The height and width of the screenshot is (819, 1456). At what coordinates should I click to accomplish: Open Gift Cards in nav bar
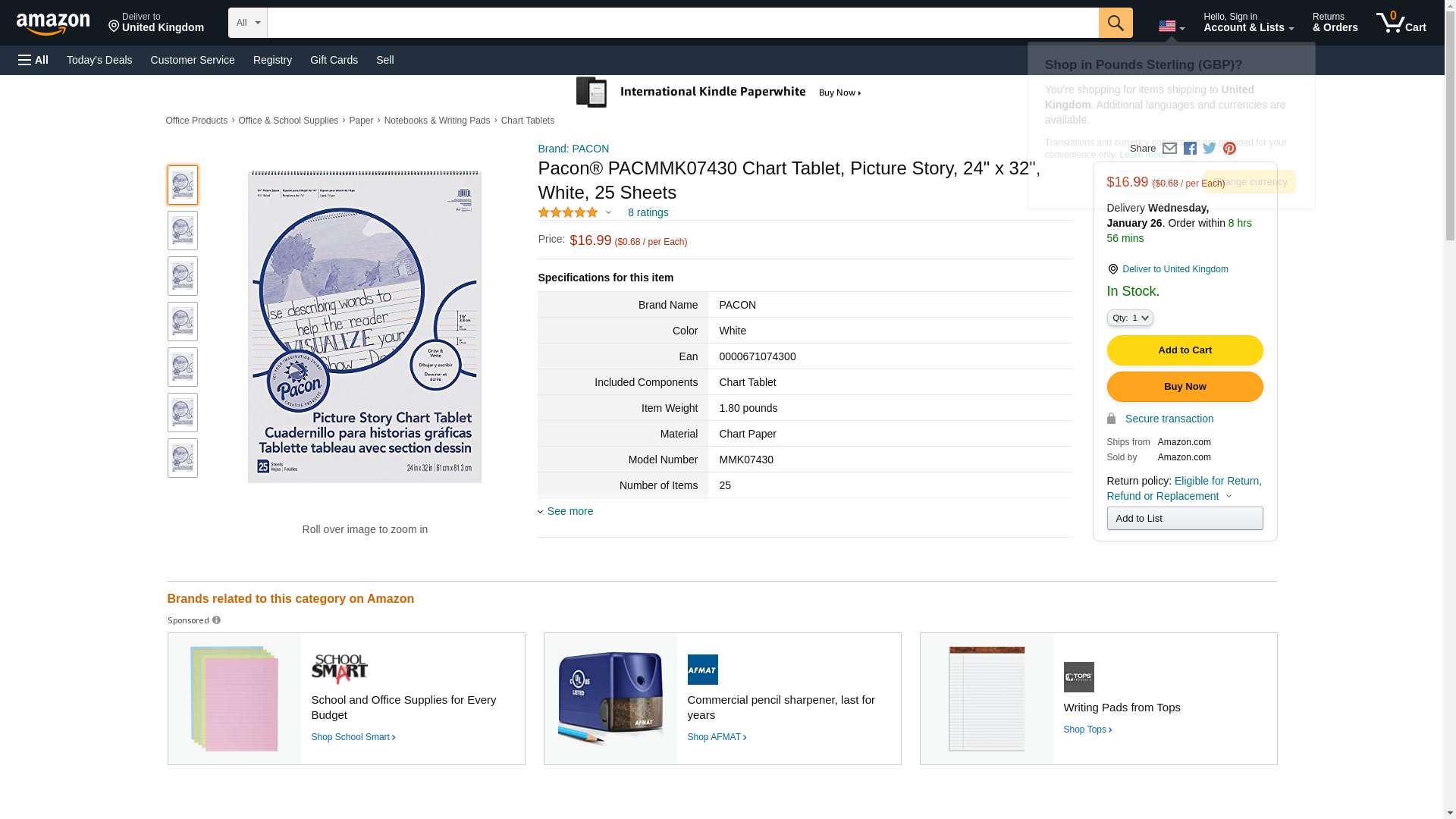coord(334,60)
